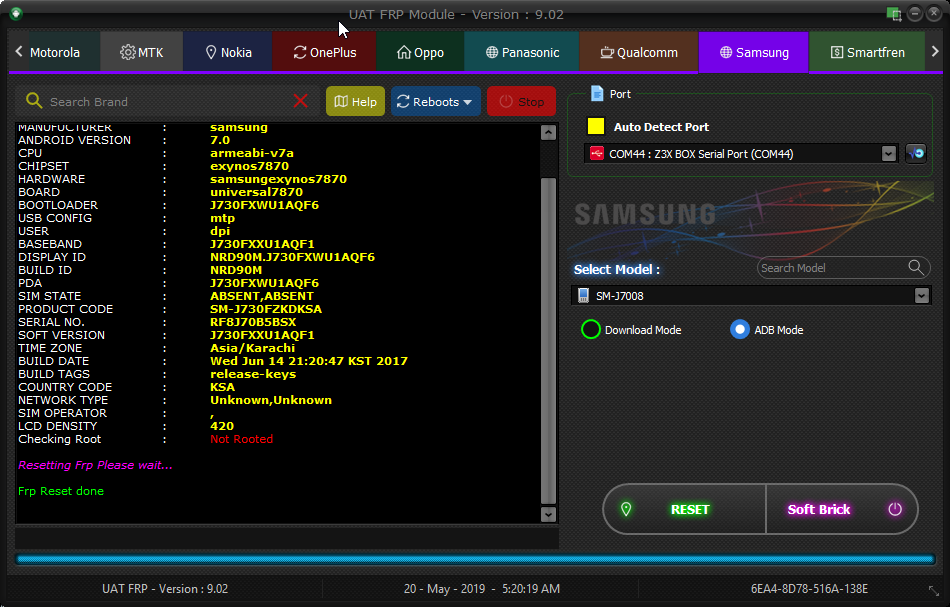Click the log scrollbar up arrow

click(548, 133)
